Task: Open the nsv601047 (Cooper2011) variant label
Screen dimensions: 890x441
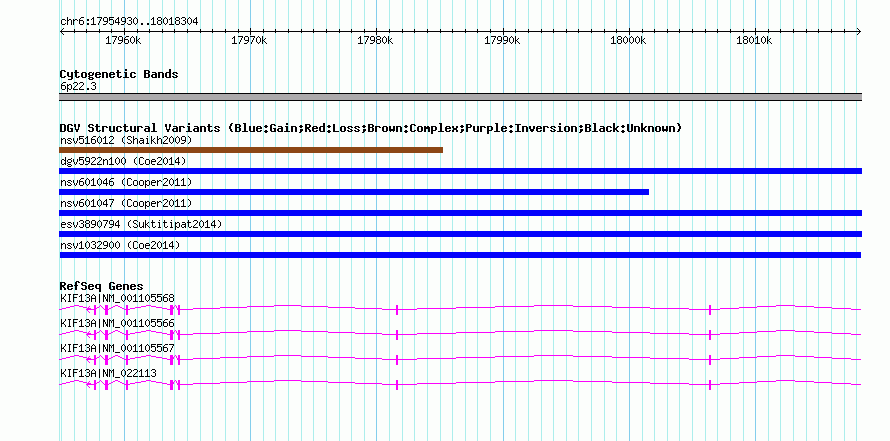Action: tap(126, 203)
